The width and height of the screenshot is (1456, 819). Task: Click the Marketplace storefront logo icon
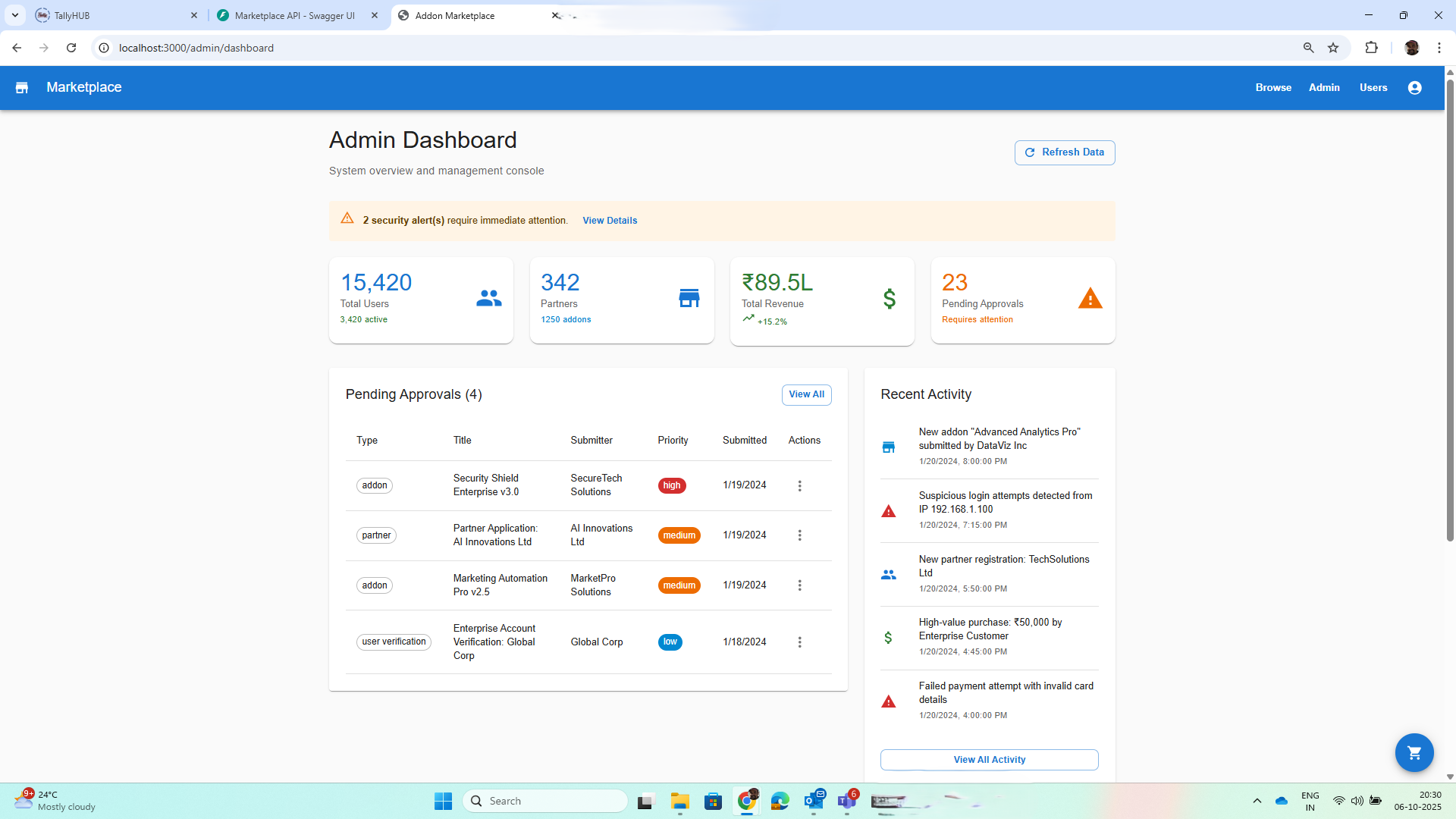coord(22,88)
